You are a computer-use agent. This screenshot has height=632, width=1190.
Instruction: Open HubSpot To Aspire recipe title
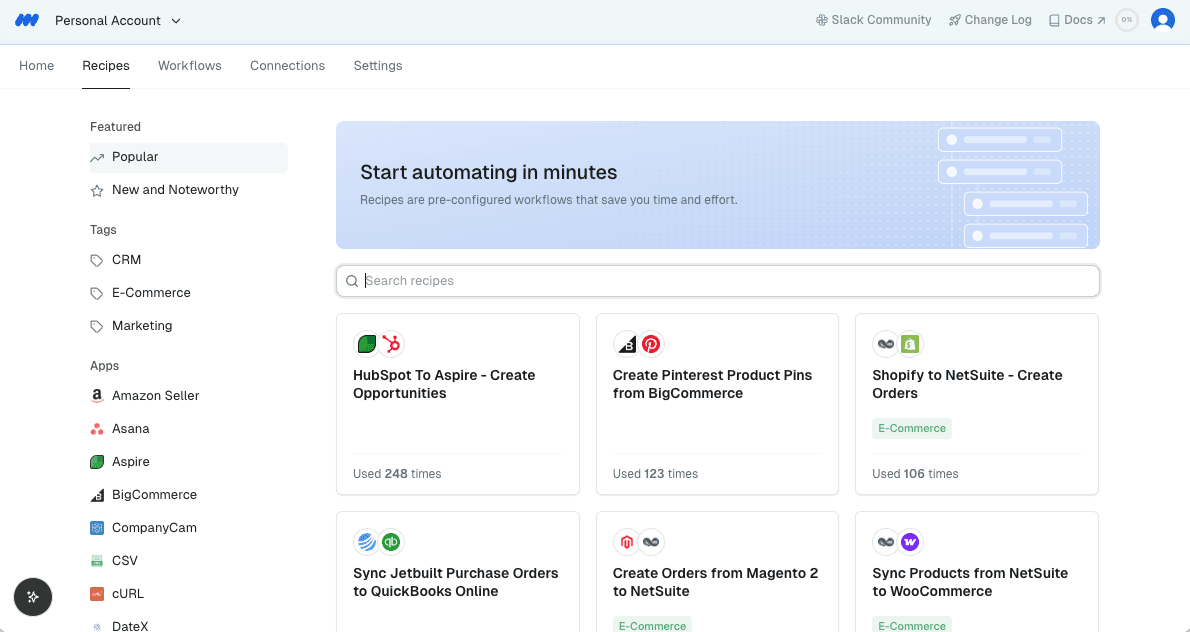pos(444,384)
